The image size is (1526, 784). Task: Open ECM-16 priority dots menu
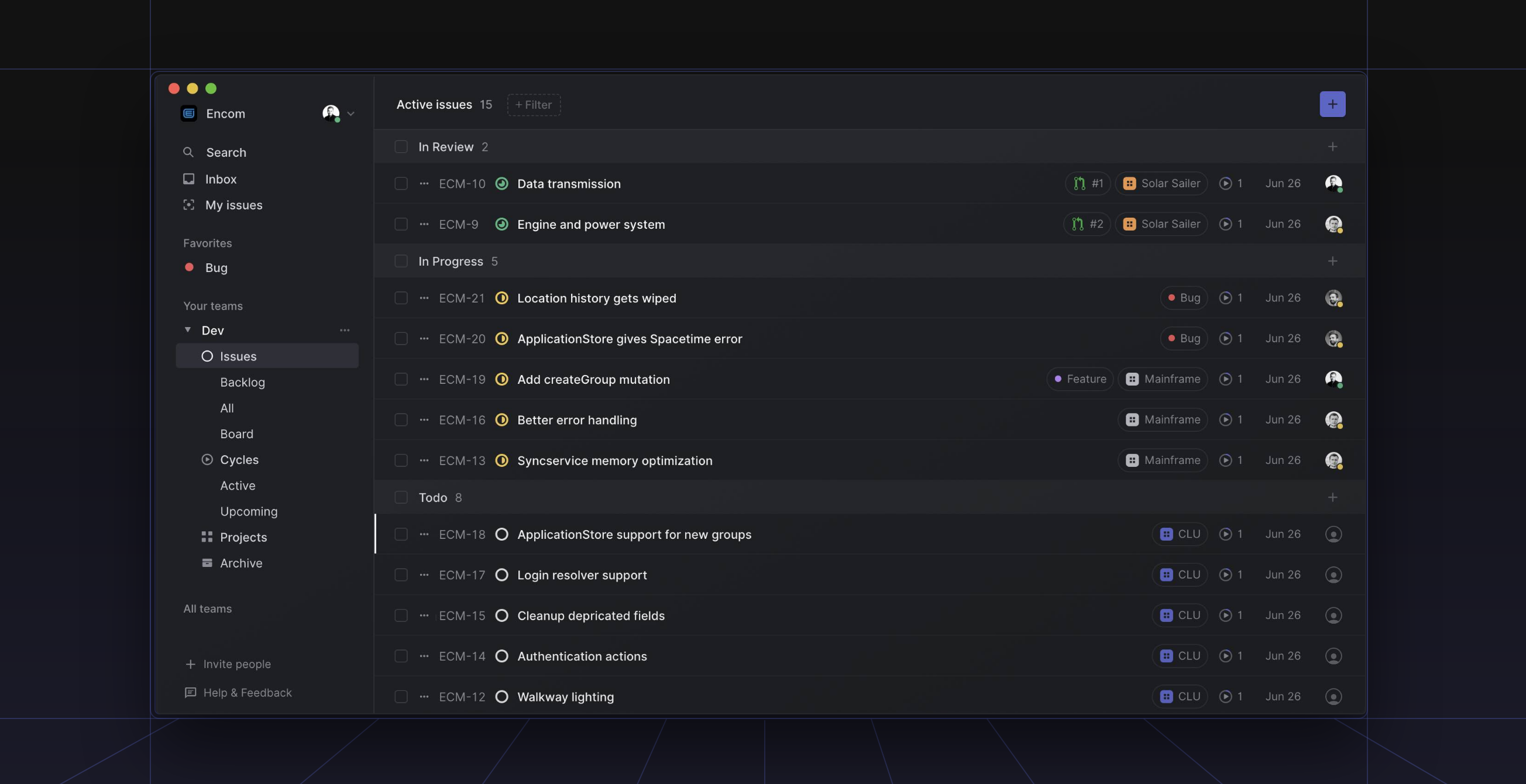coord(424,420)
